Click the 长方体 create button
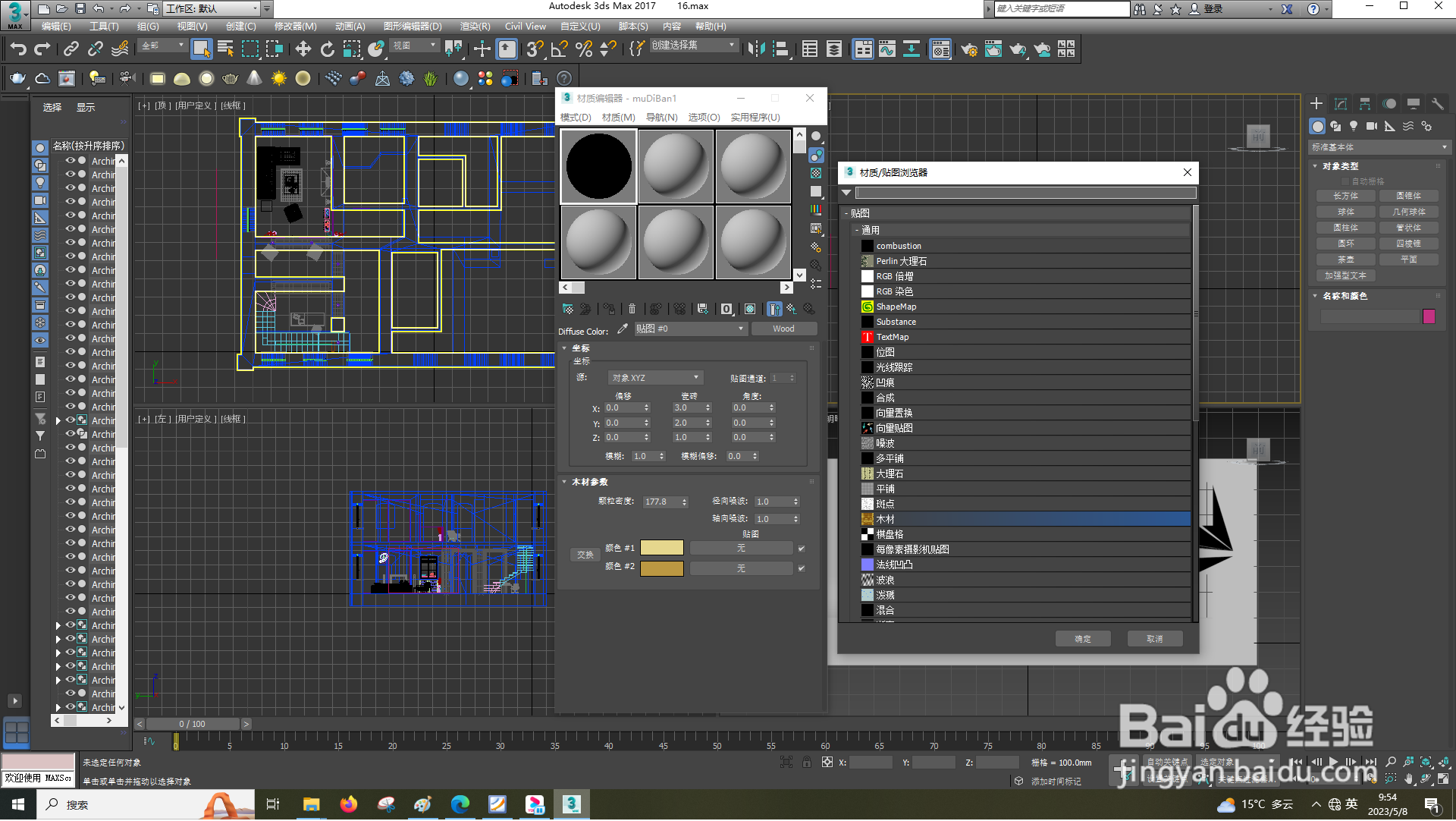 [x=1346, y=196]
